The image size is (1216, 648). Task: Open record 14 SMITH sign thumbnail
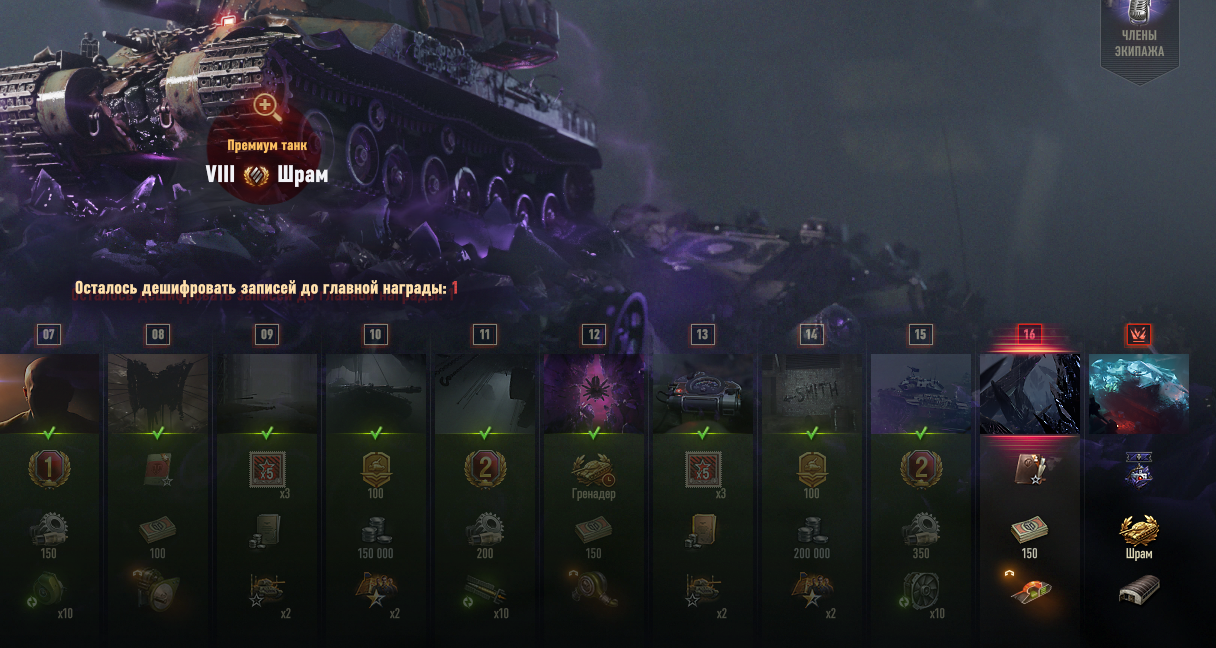[x=812, y=393]
